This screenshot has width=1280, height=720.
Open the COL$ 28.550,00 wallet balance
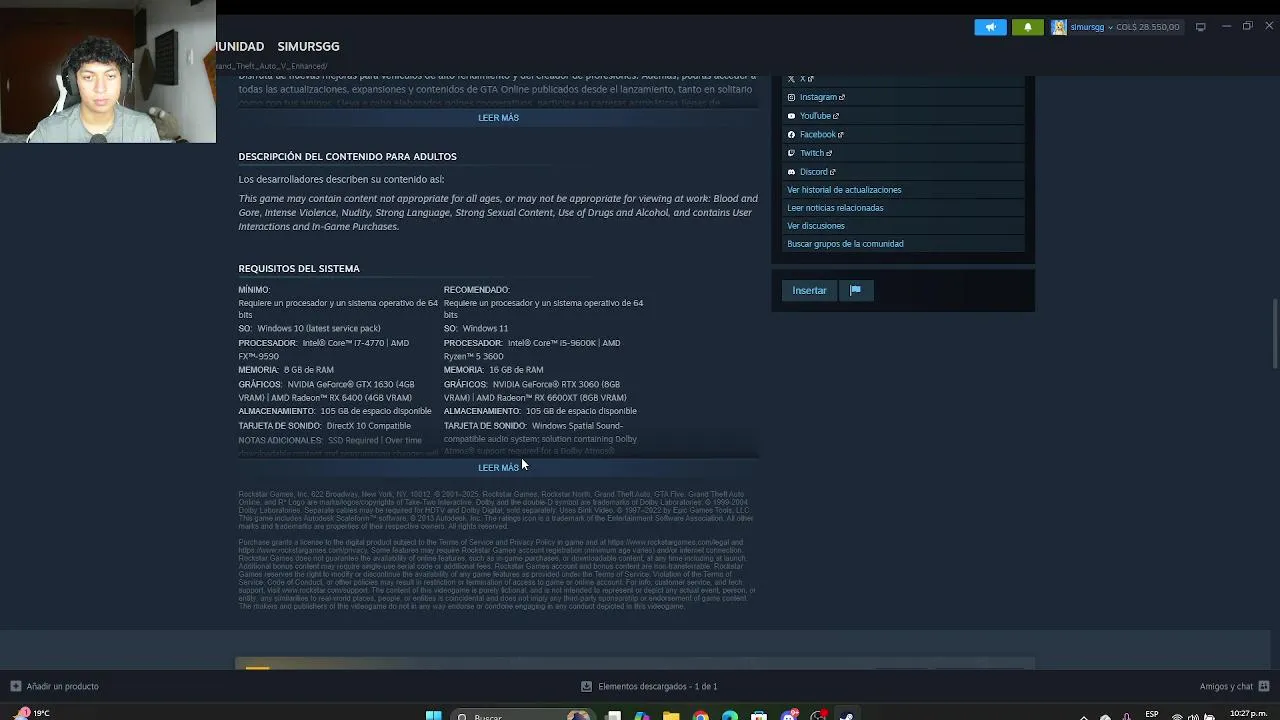click(x=1148, y=27)
